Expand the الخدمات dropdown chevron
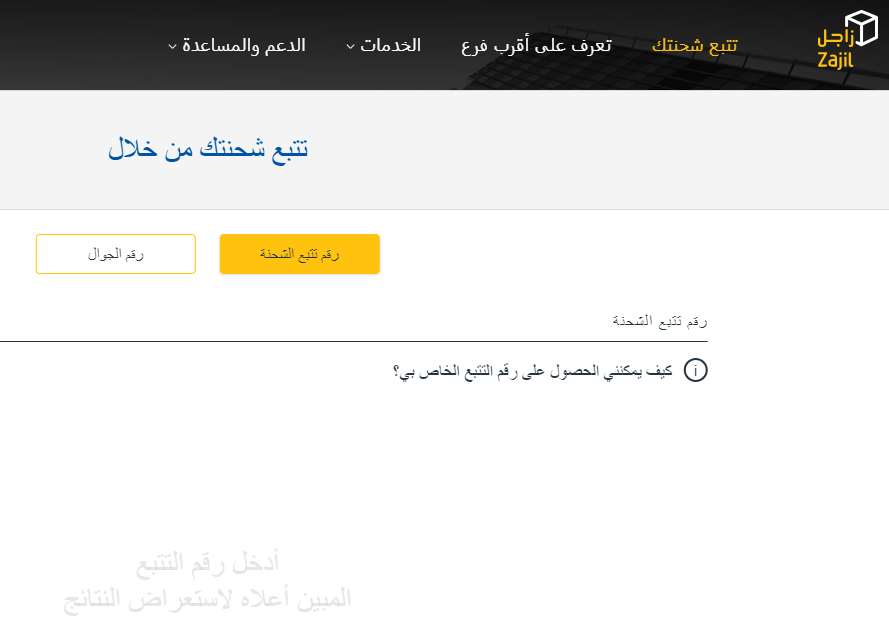 point(350,46)
